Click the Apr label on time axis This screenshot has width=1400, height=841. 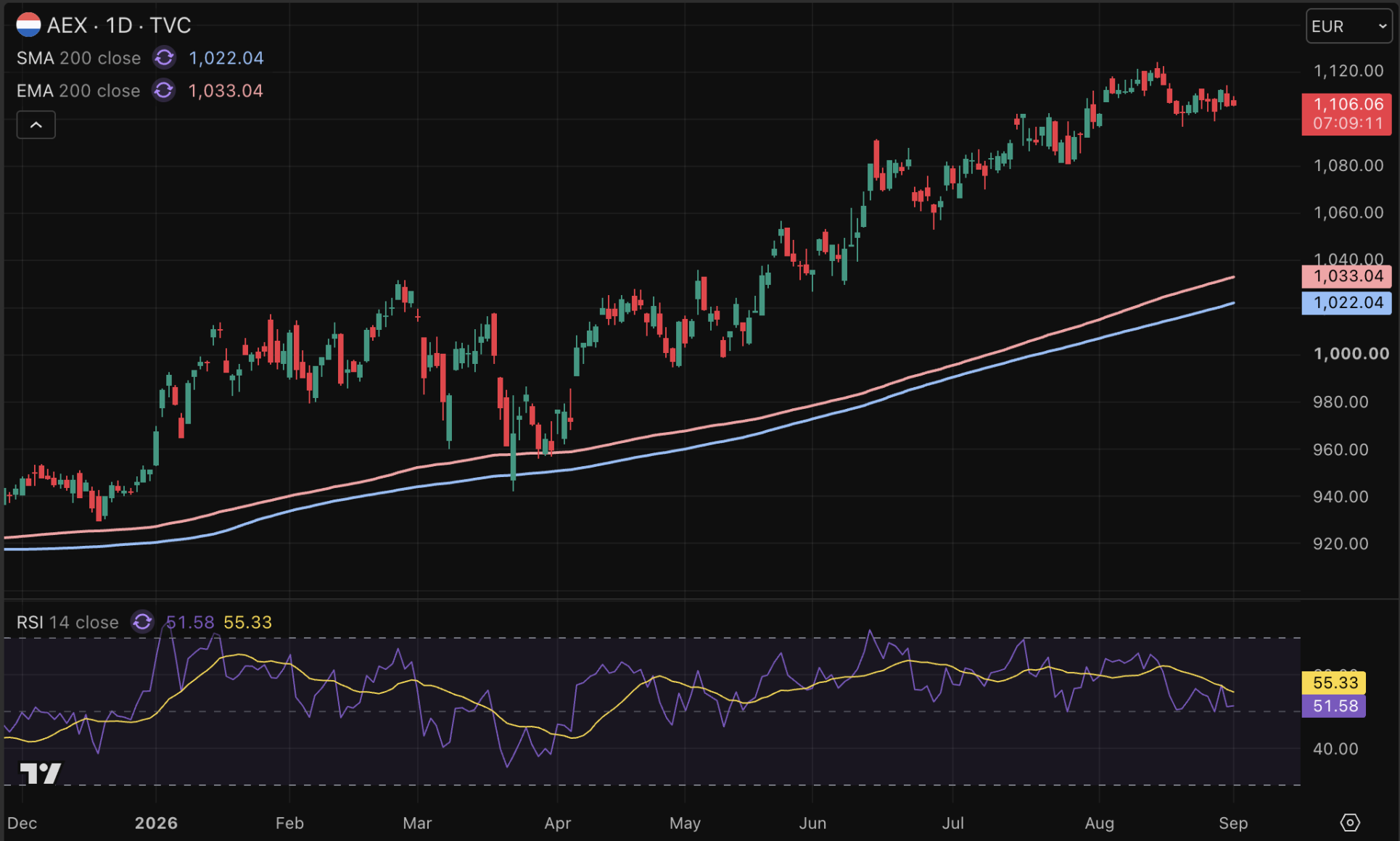pyautogui.click(x=557, y=824)
